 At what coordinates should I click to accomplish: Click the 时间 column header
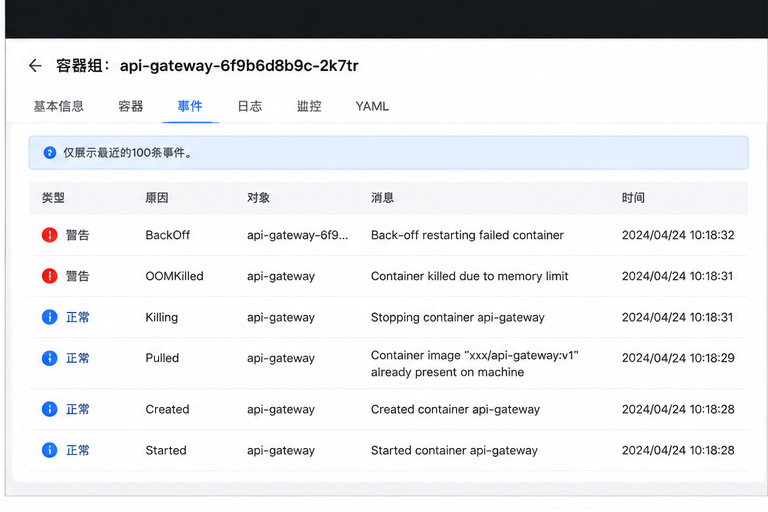point(633,198)
